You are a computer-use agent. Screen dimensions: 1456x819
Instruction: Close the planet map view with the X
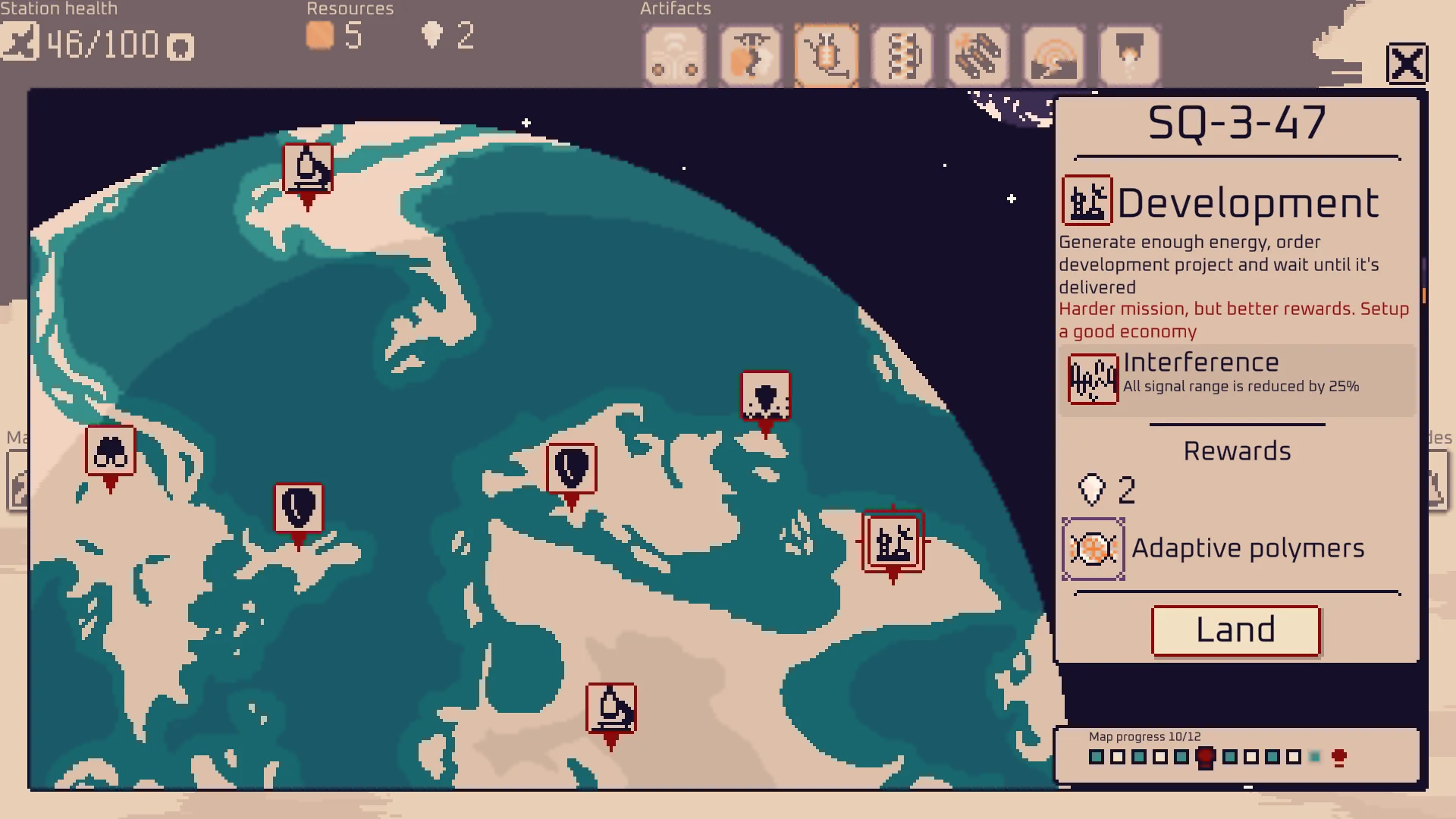pyautogui.click(x=1407, y=64)
